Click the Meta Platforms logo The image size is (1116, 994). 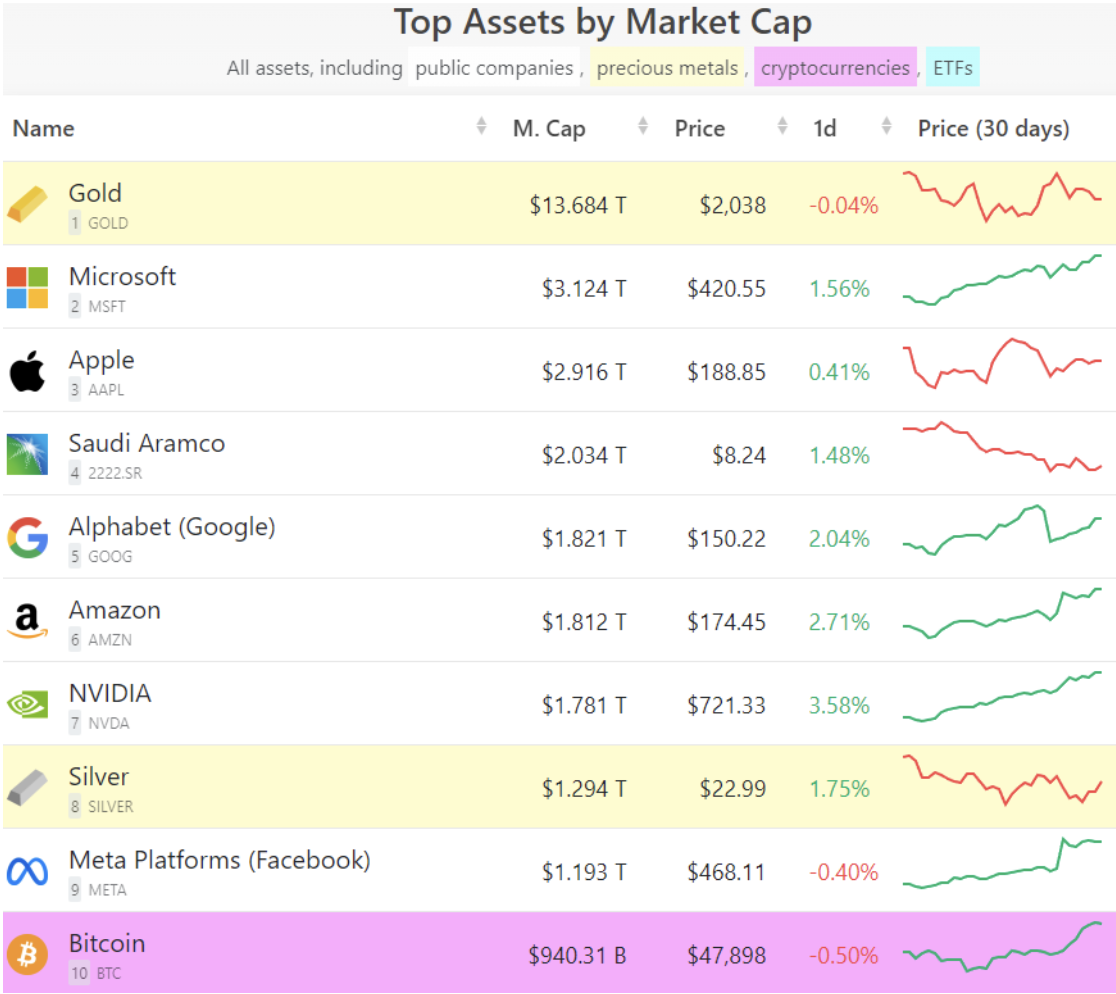[28, 871]
